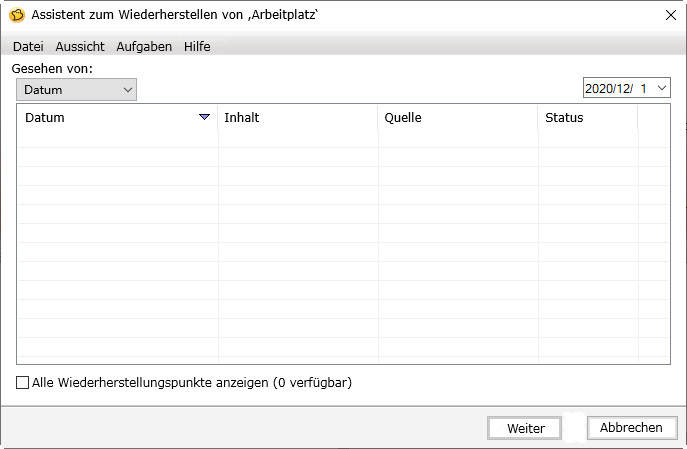The image size is (687, 449).
Task: Click the Weiter button
Action: point(525,428)
